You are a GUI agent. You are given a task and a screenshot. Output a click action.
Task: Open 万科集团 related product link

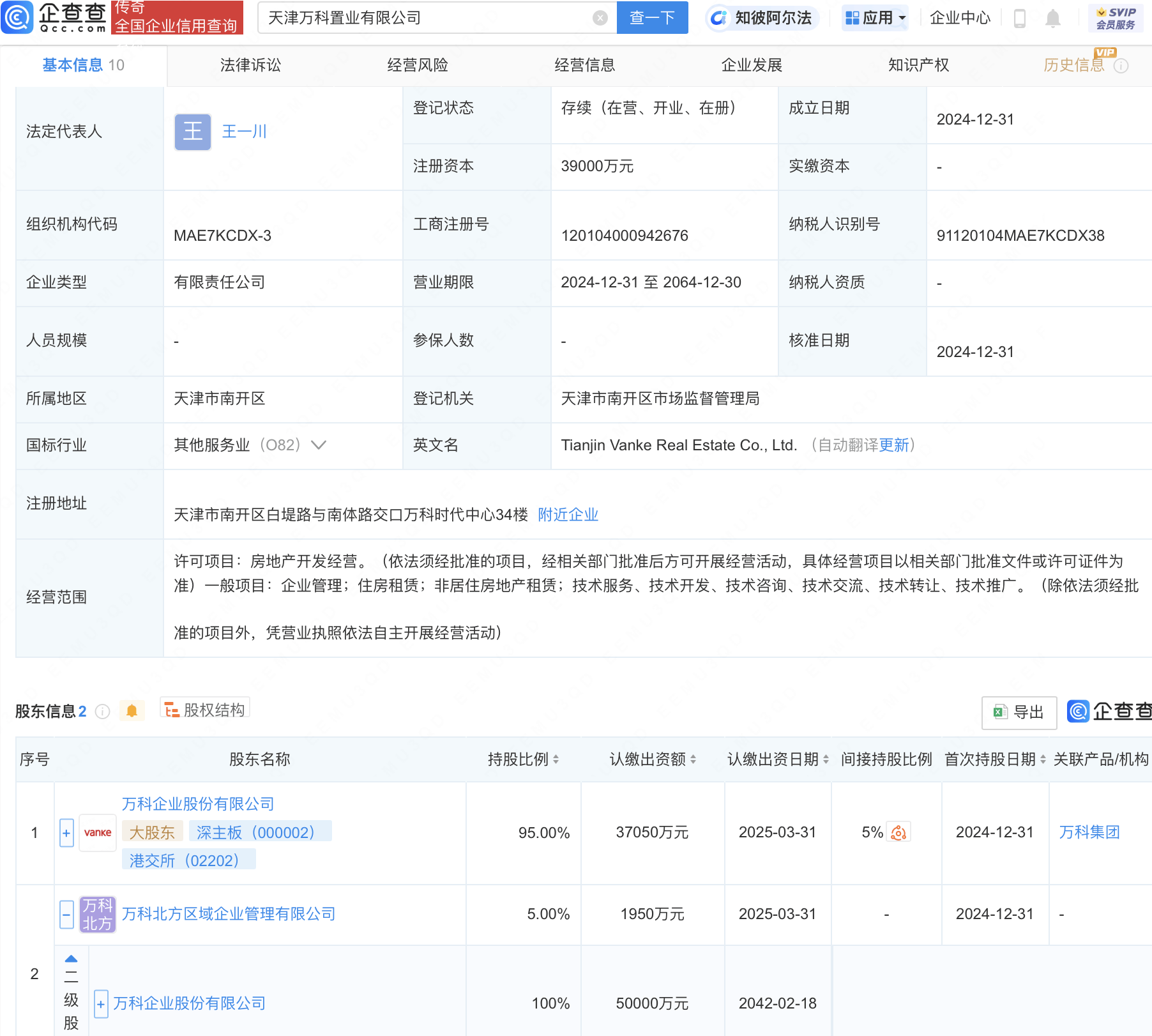(x=1089, y=832)
